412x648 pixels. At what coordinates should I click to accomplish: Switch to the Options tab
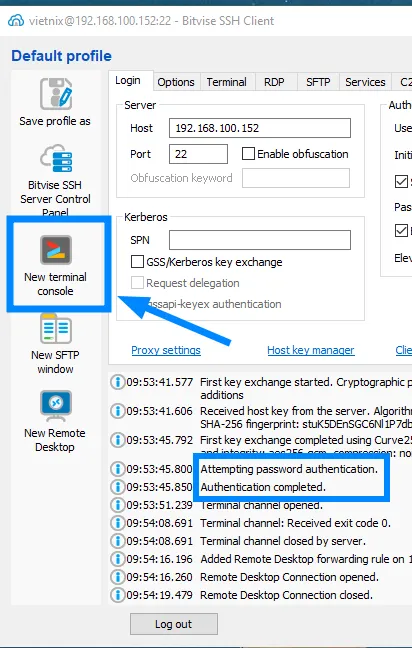(x=176, y=82)
